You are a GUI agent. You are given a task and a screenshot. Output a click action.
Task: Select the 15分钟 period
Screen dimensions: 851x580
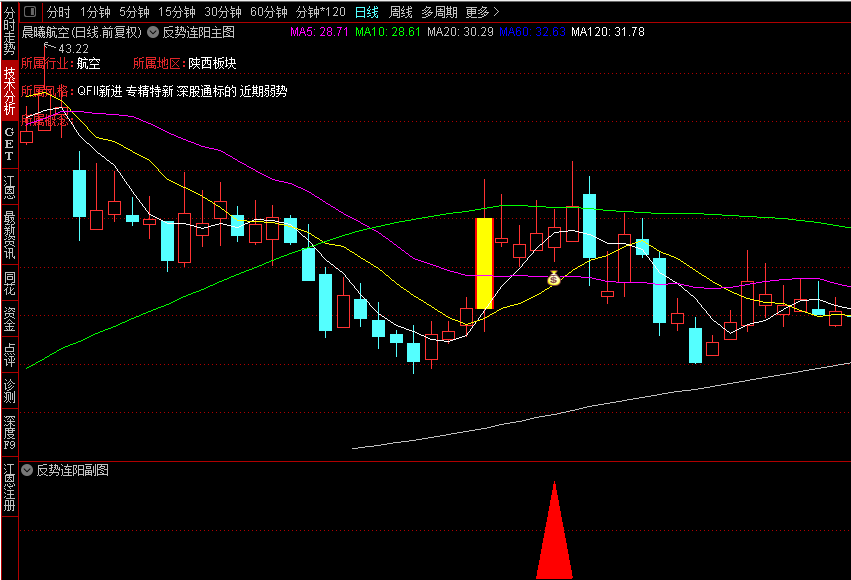pyautogui.click(x=176, y=11)
